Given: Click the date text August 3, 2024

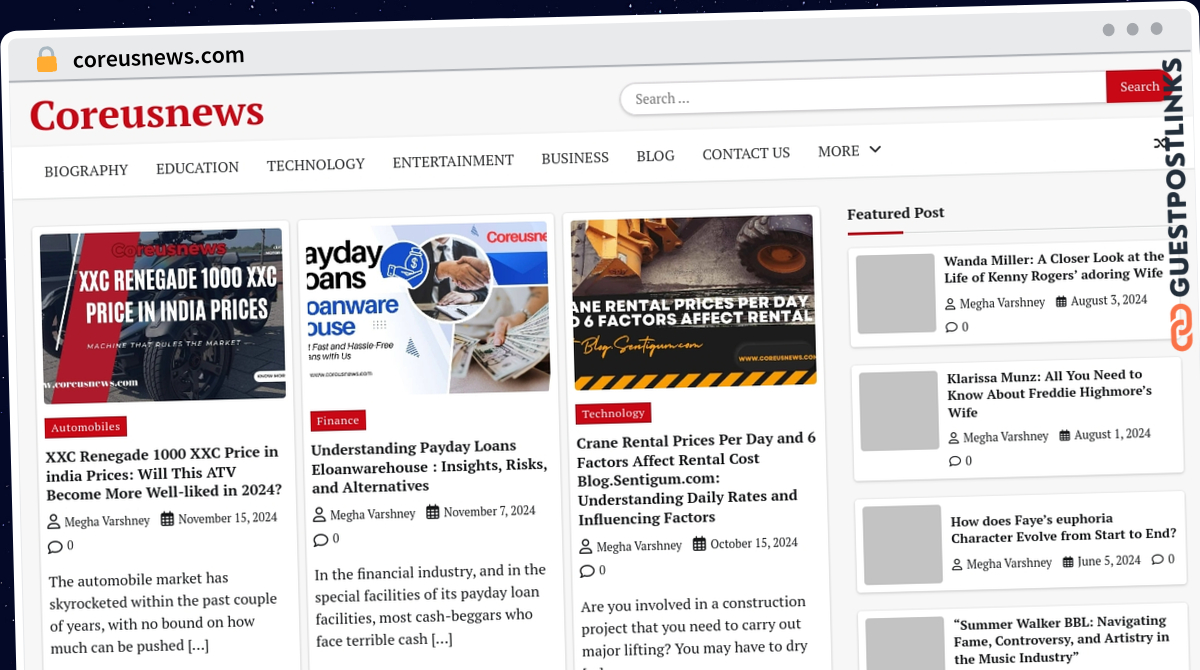Looking at the screenshot, I should tap(1109, 300).
